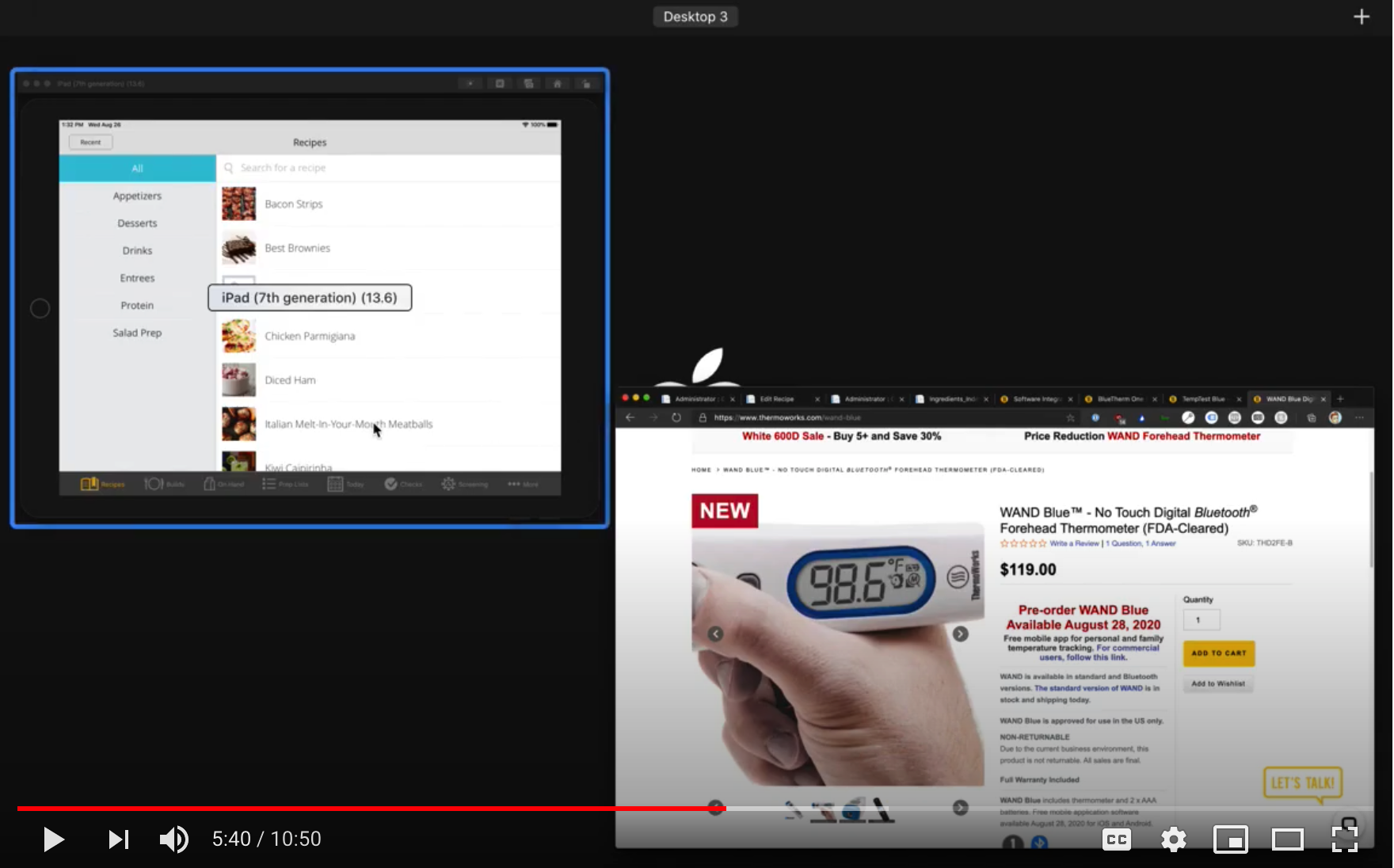Play the YouTube video
This screenshot has width=1394, height=868.
(x=53, y=839)
